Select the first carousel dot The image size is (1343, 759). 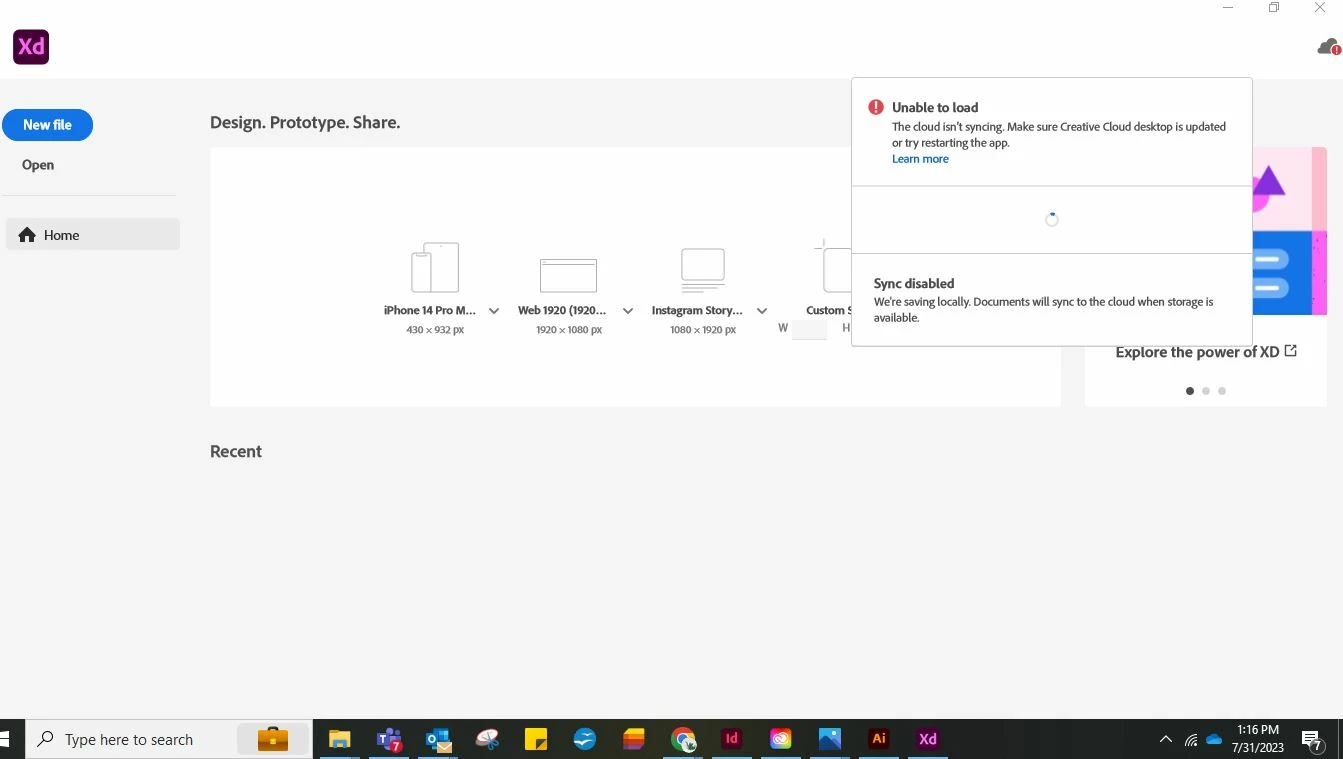point(1190,391)
